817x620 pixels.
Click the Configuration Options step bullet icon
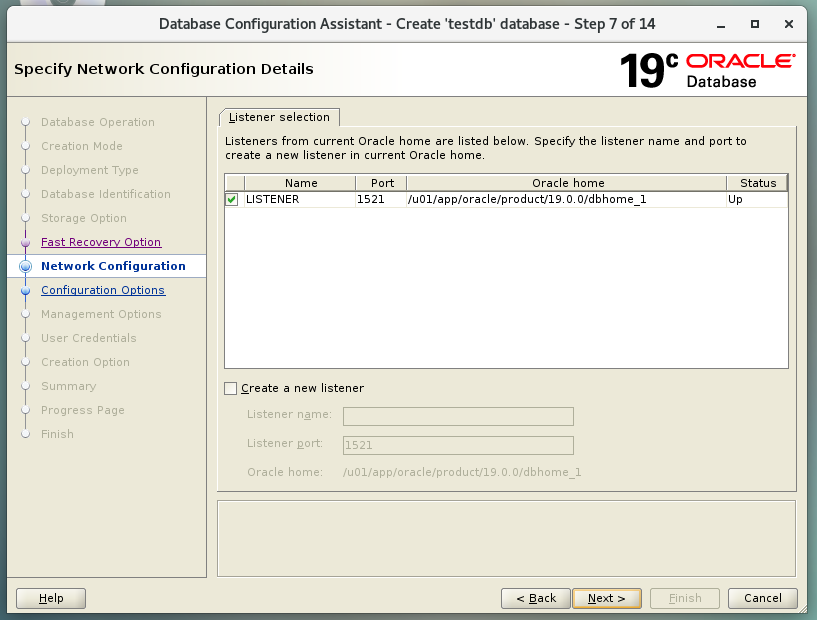(x=25, y=291)
